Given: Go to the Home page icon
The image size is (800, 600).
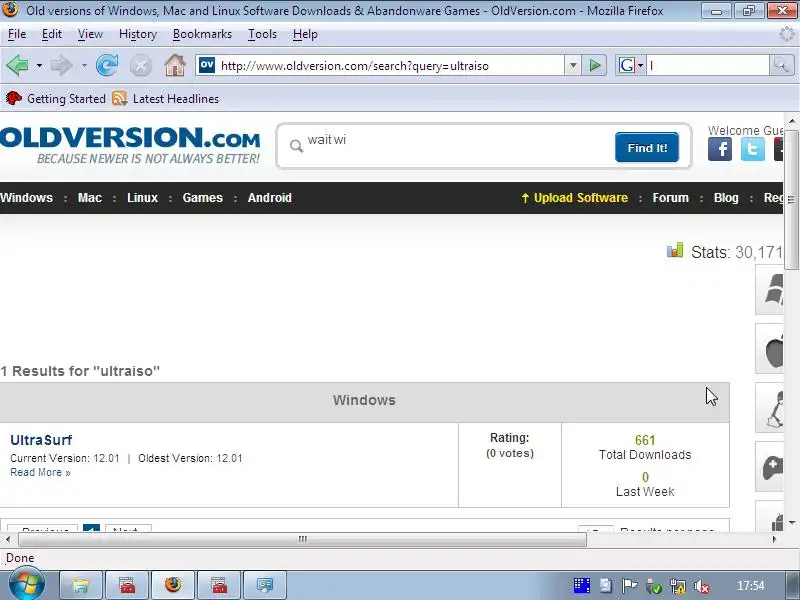Looking at the screenshot, I should pyautogui.click(x=175, y=65).
